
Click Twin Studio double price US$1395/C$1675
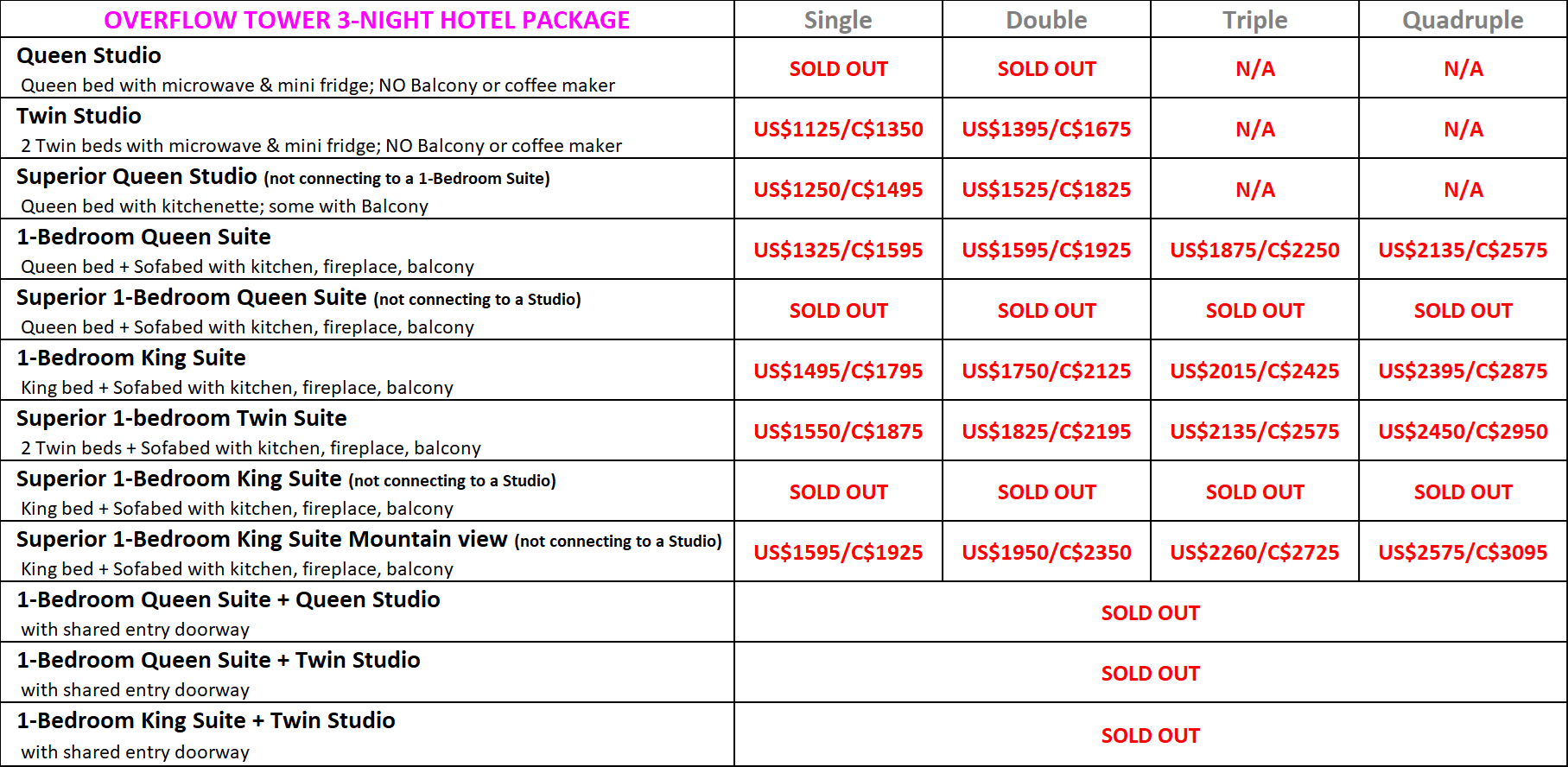click(1046, 129)
